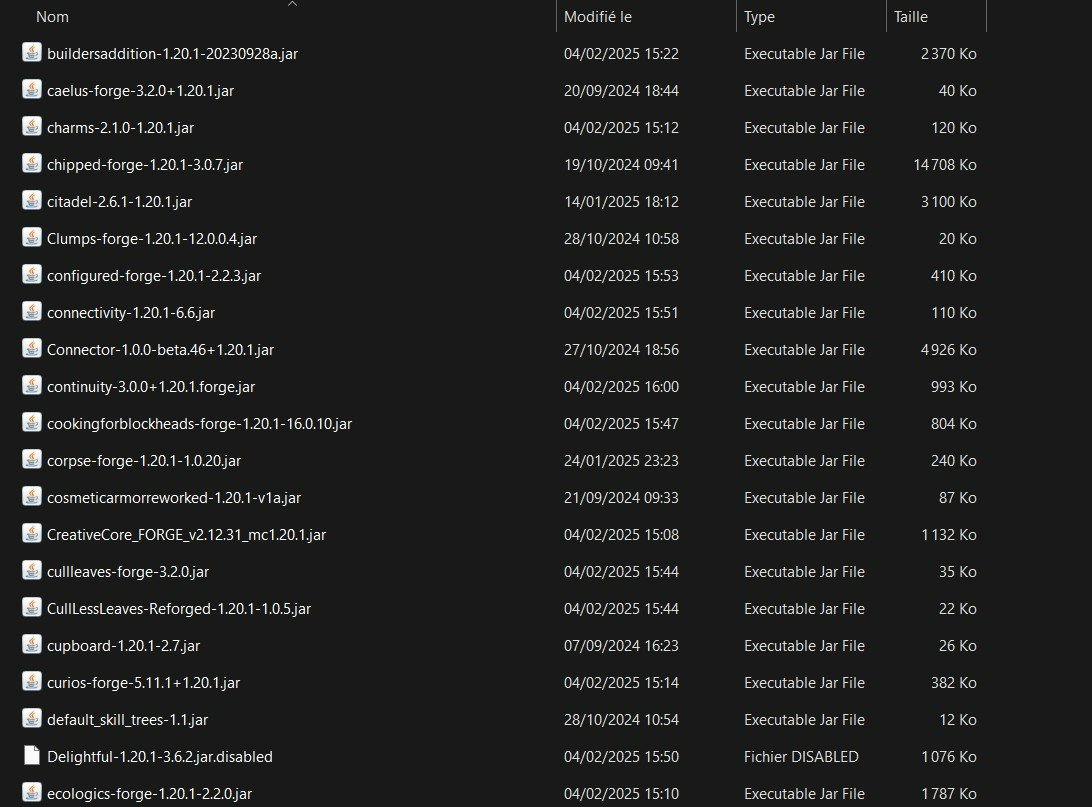Screen dimensions: 1092x807
Task: Click the 14 708 Ko size of chipped-forge
Action: point(944,164)
